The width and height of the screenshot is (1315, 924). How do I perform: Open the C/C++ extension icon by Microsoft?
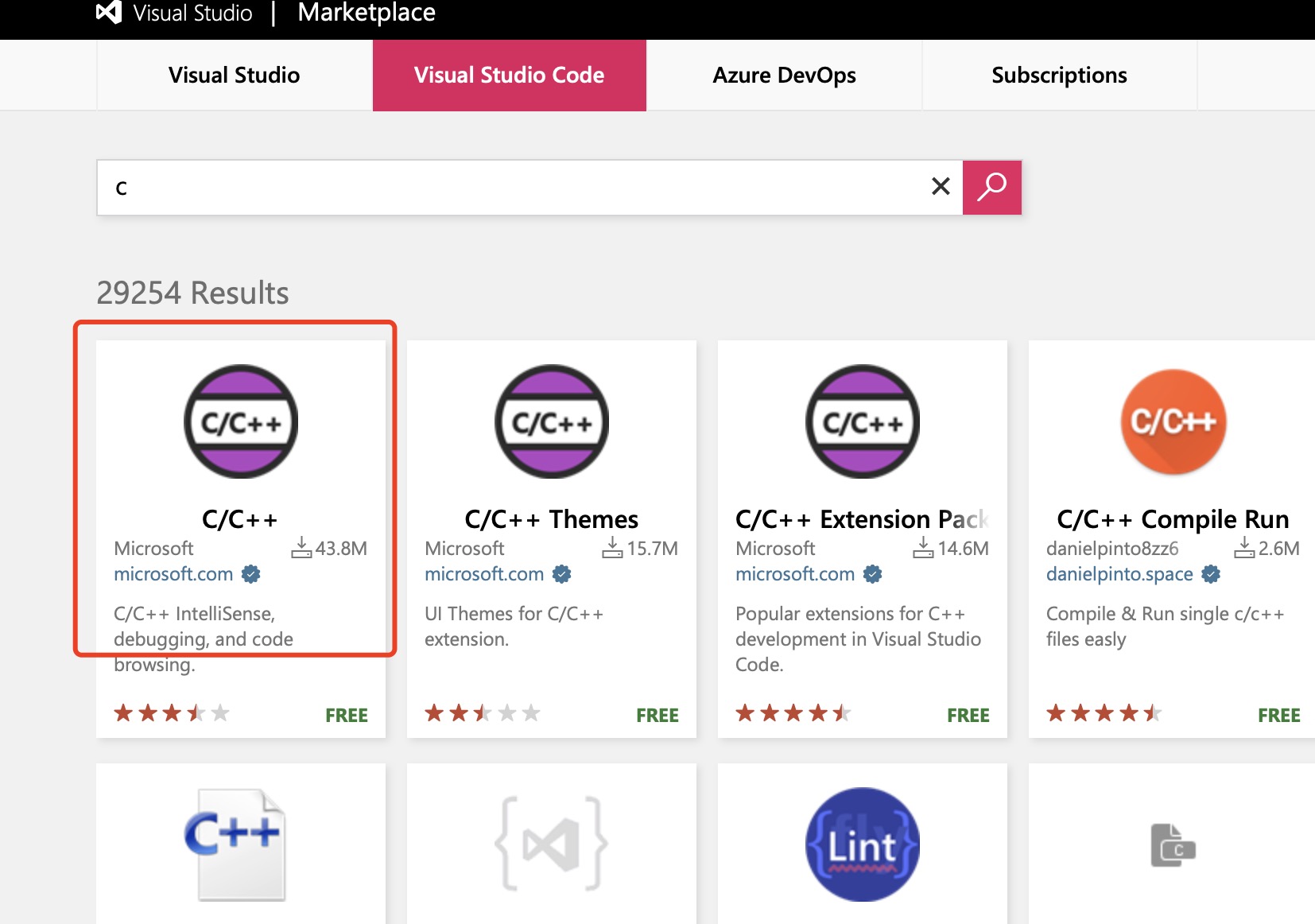pyautogui.click(x=241, y=421)
